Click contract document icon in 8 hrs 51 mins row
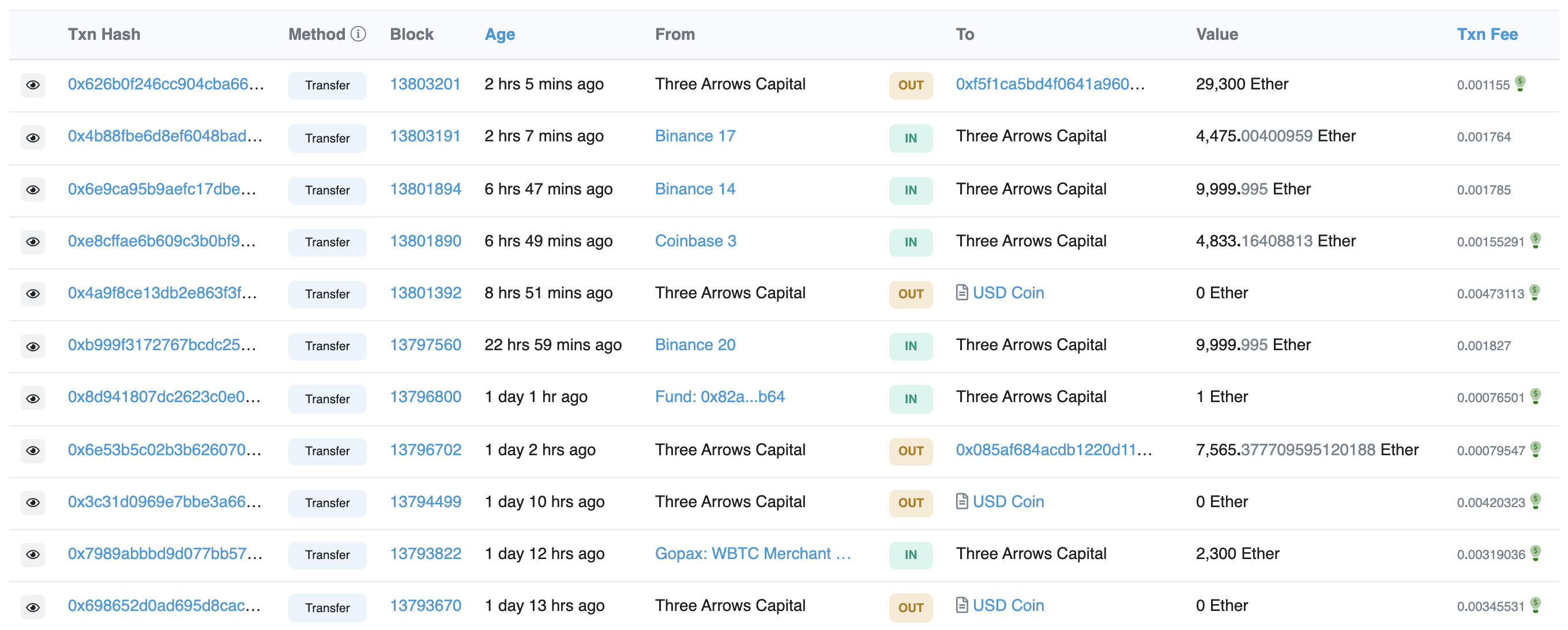Screen dimensions: 1568x630 click(962, 292)
